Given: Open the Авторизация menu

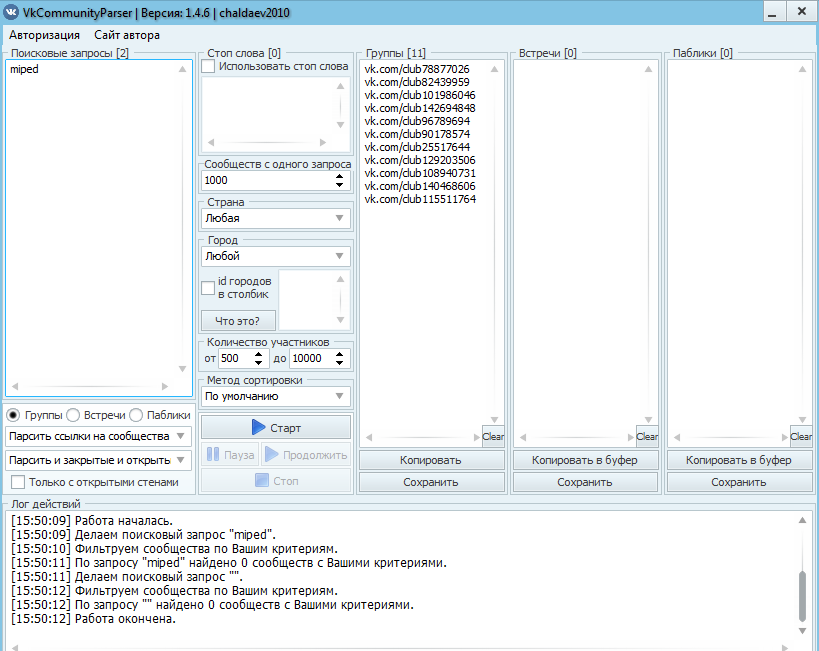Looking at the screenshot, I should tap(44, 35).
